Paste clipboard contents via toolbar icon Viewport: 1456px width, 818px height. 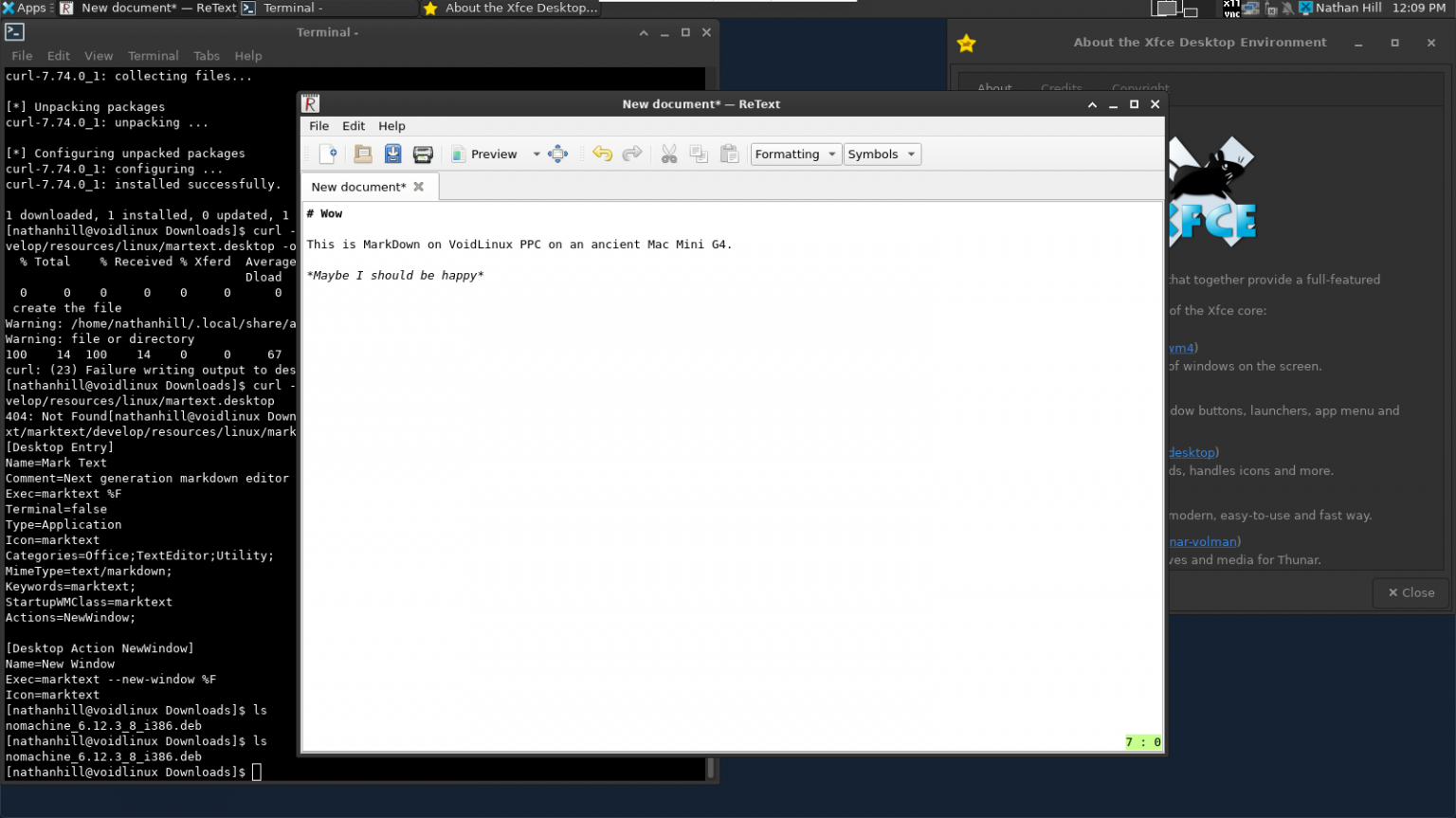click(729, 154)
